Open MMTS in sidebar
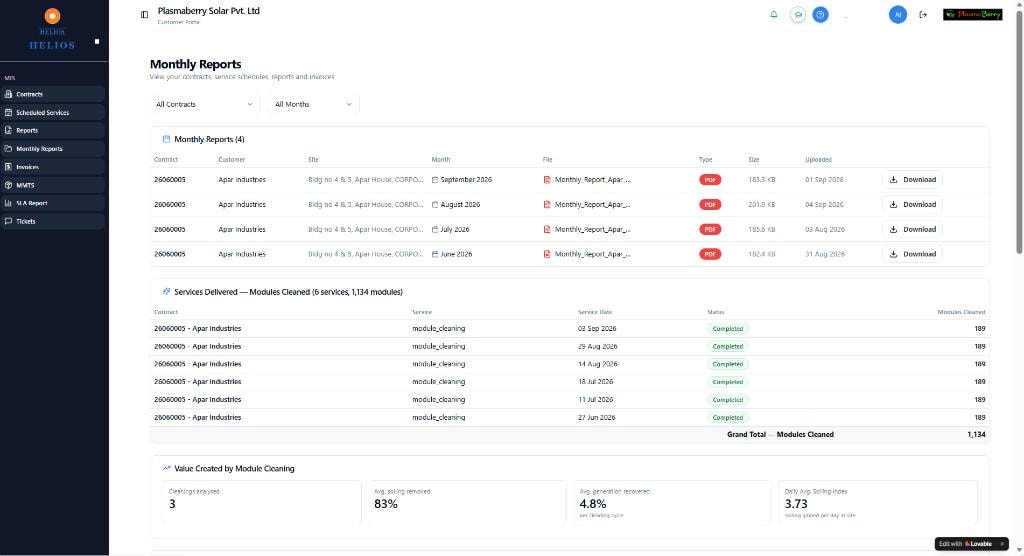 point(52,185)
